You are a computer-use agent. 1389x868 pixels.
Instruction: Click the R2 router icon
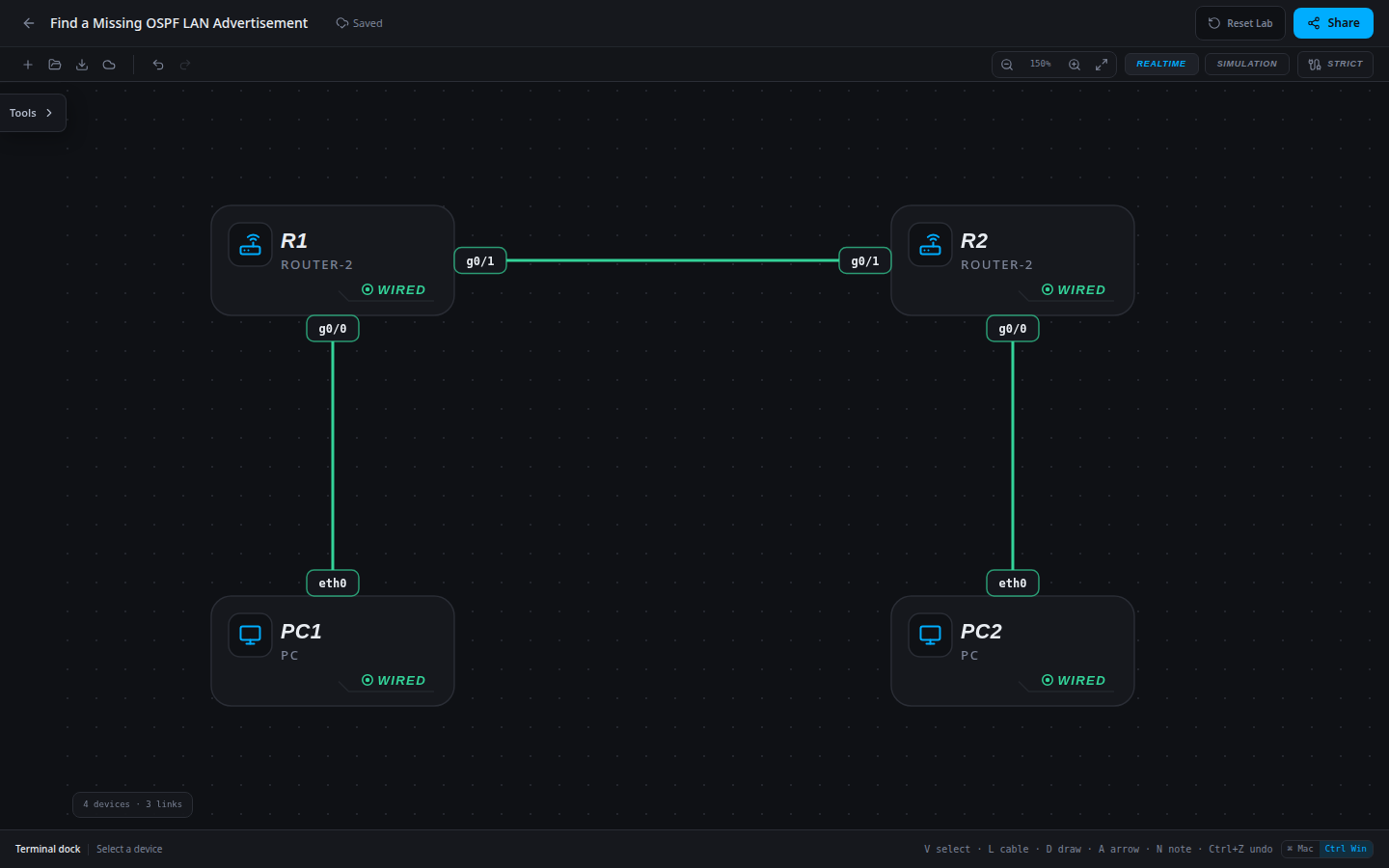click(931, 245)
